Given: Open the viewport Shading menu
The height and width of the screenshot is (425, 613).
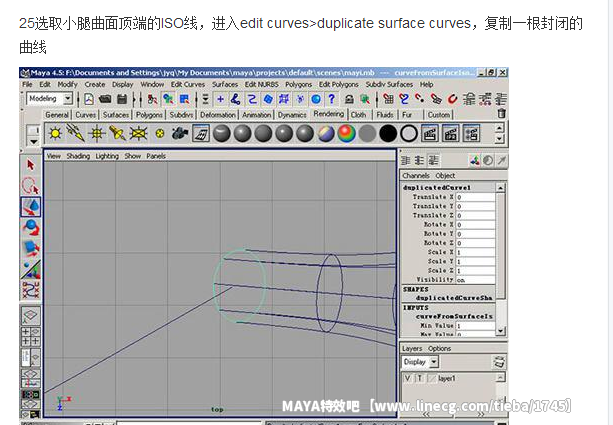Looking at the screenshot, I should click(78, 156).
